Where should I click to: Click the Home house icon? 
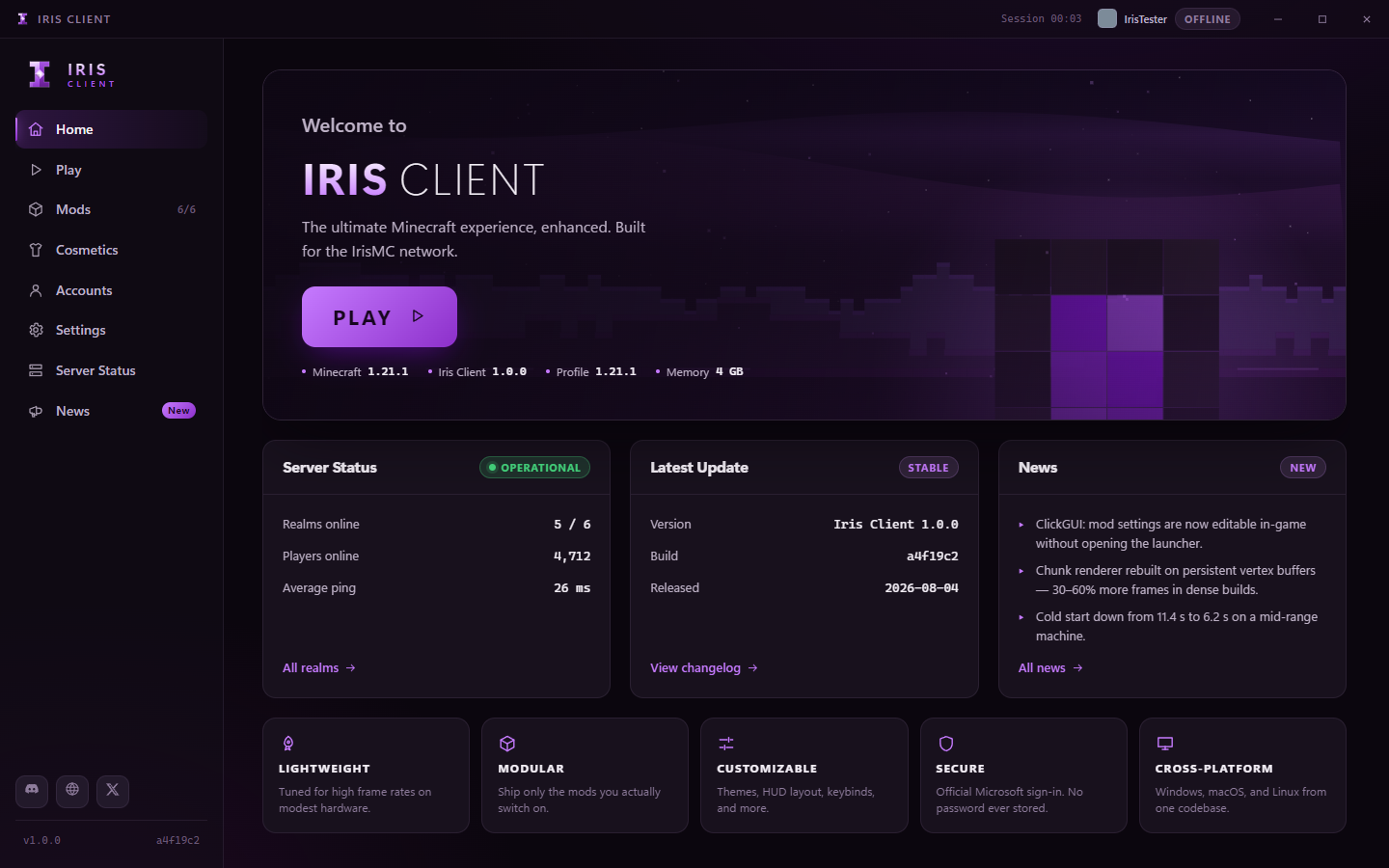click(x=36, y=129)
